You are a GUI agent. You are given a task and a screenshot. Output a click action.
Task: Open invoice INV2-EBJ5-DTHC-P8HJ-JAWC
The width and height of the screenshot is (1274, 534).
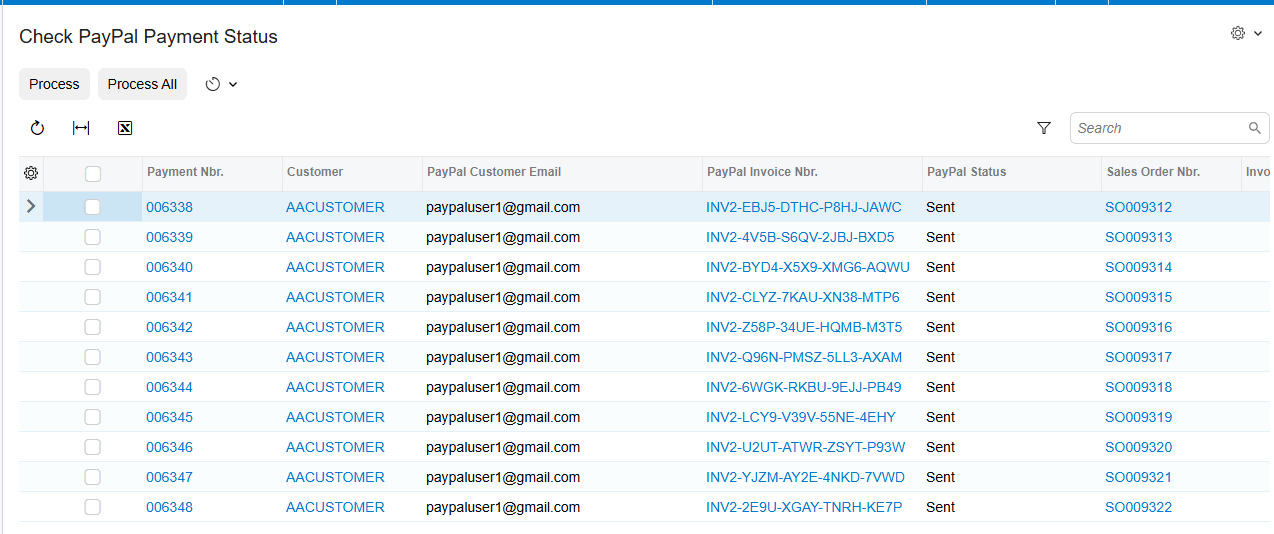[x=804, y=207]
